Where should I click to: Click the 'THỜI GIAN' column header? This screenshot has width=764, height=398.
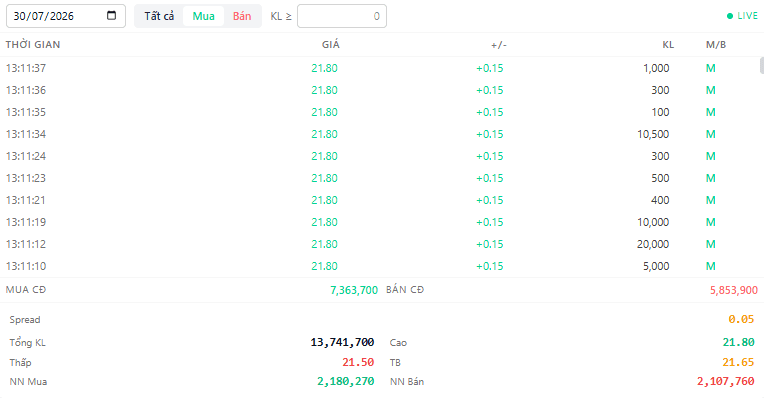click(x=33, y=45)
